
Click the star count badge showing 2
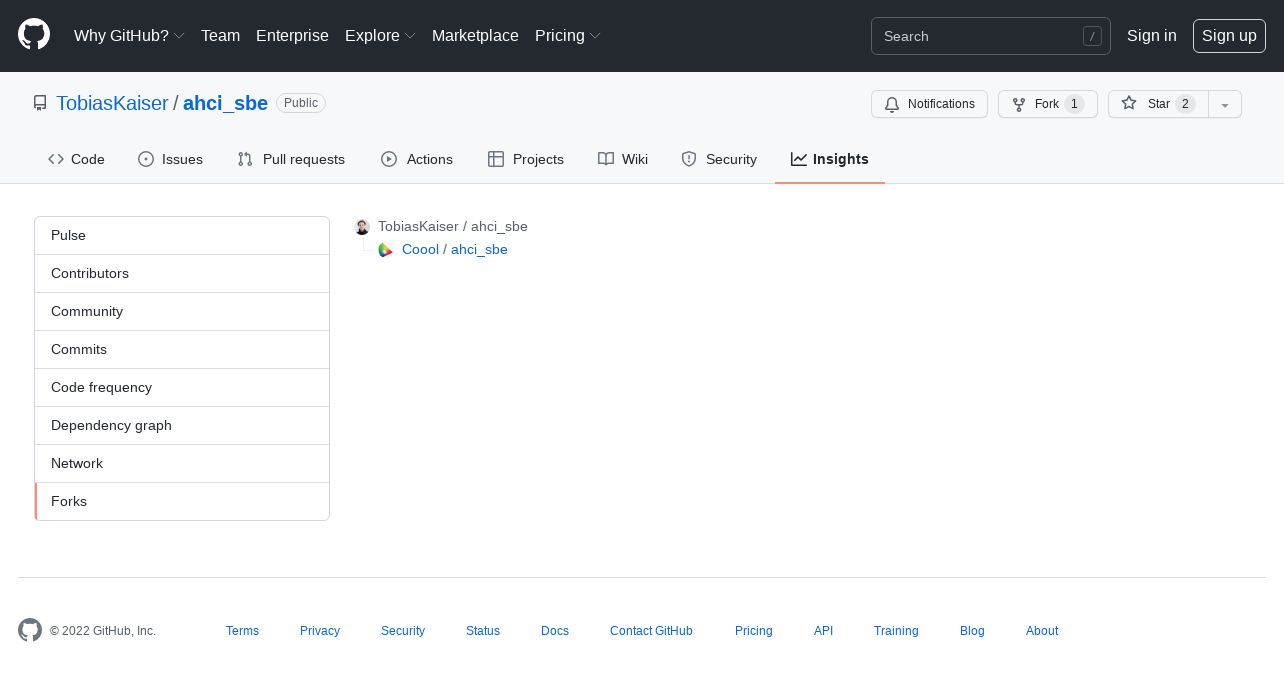coord(1185,104)
